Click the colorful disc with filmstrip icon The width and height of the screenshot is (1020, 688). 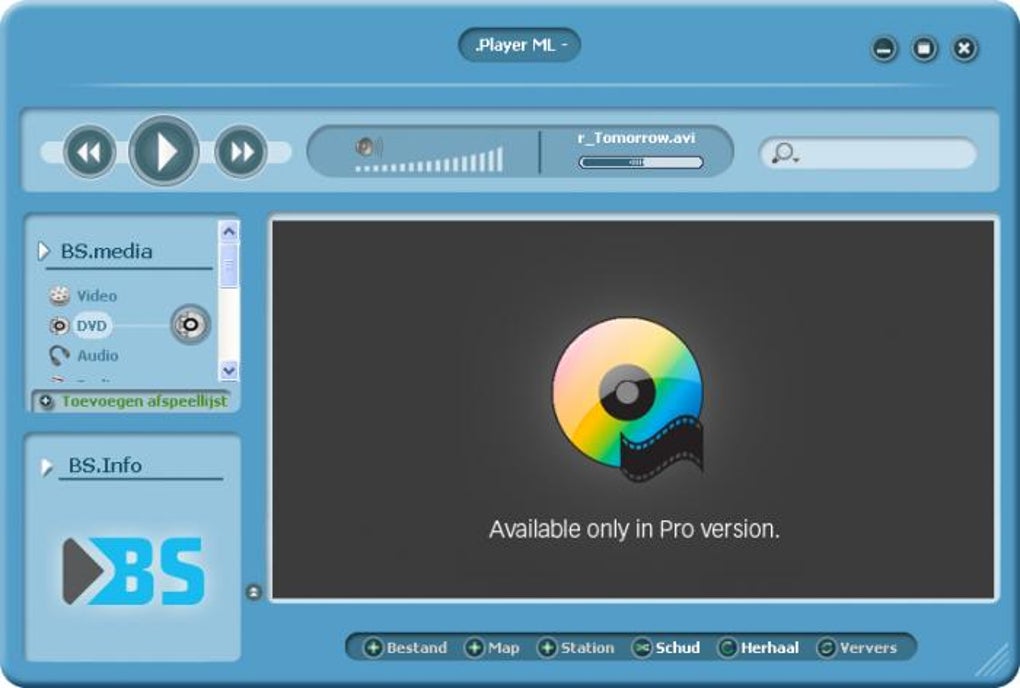[628, 399]
